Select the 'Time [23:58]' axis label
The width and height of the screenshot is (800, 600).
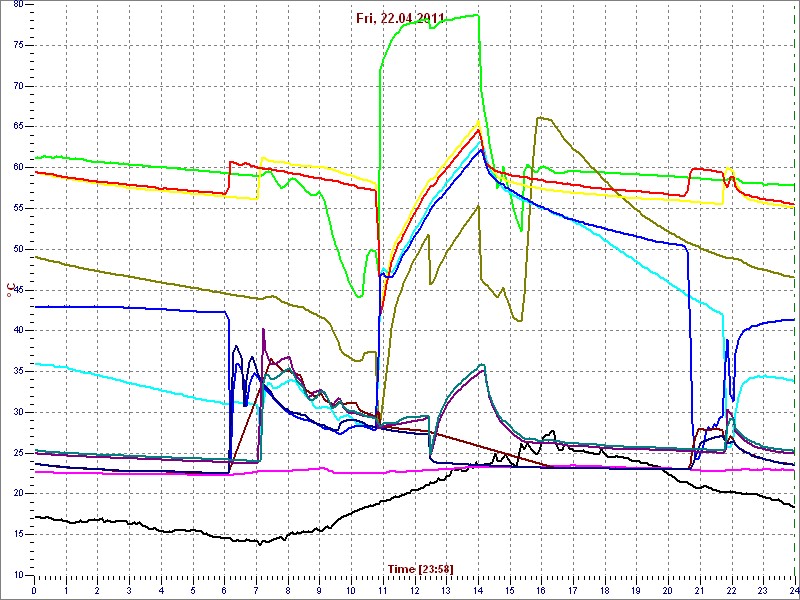point(420,568)
